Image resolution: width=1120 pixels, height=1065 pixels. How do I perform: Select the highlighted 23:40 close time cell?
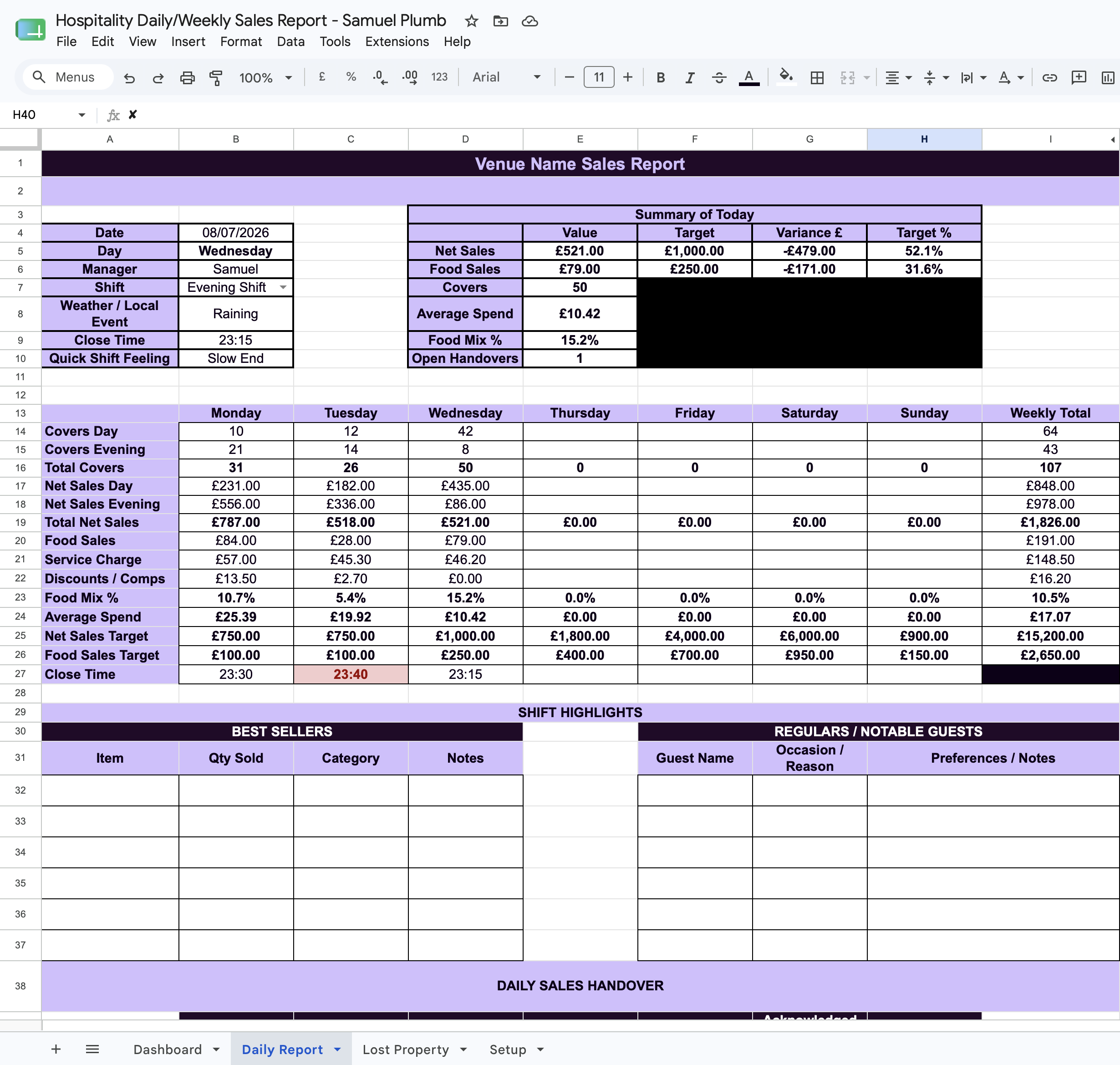(x=350, y=674)
